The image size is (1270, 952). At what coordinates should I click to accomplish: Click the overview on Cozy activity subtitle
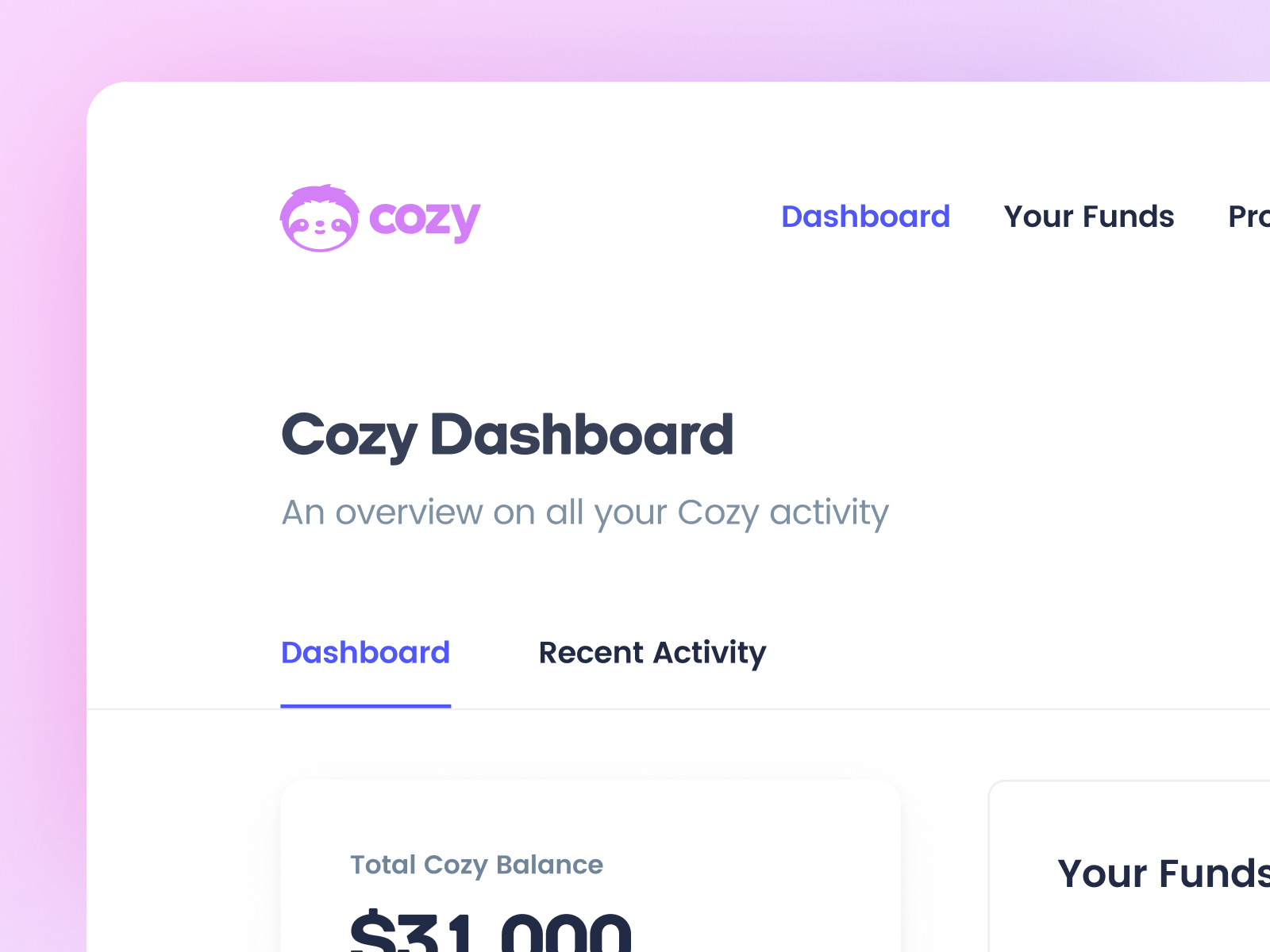tap(585, 513)
